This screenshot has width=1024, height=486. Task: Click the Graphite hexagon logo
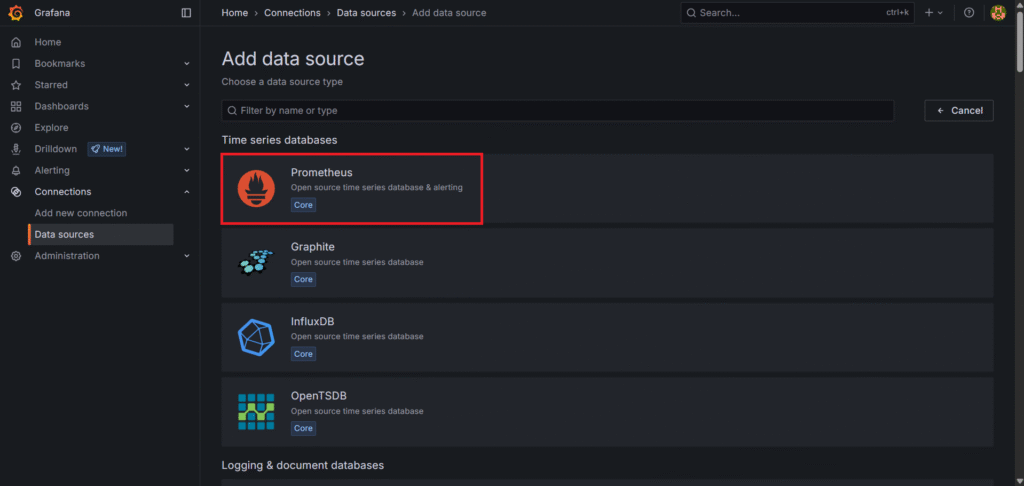click(256, 263)
